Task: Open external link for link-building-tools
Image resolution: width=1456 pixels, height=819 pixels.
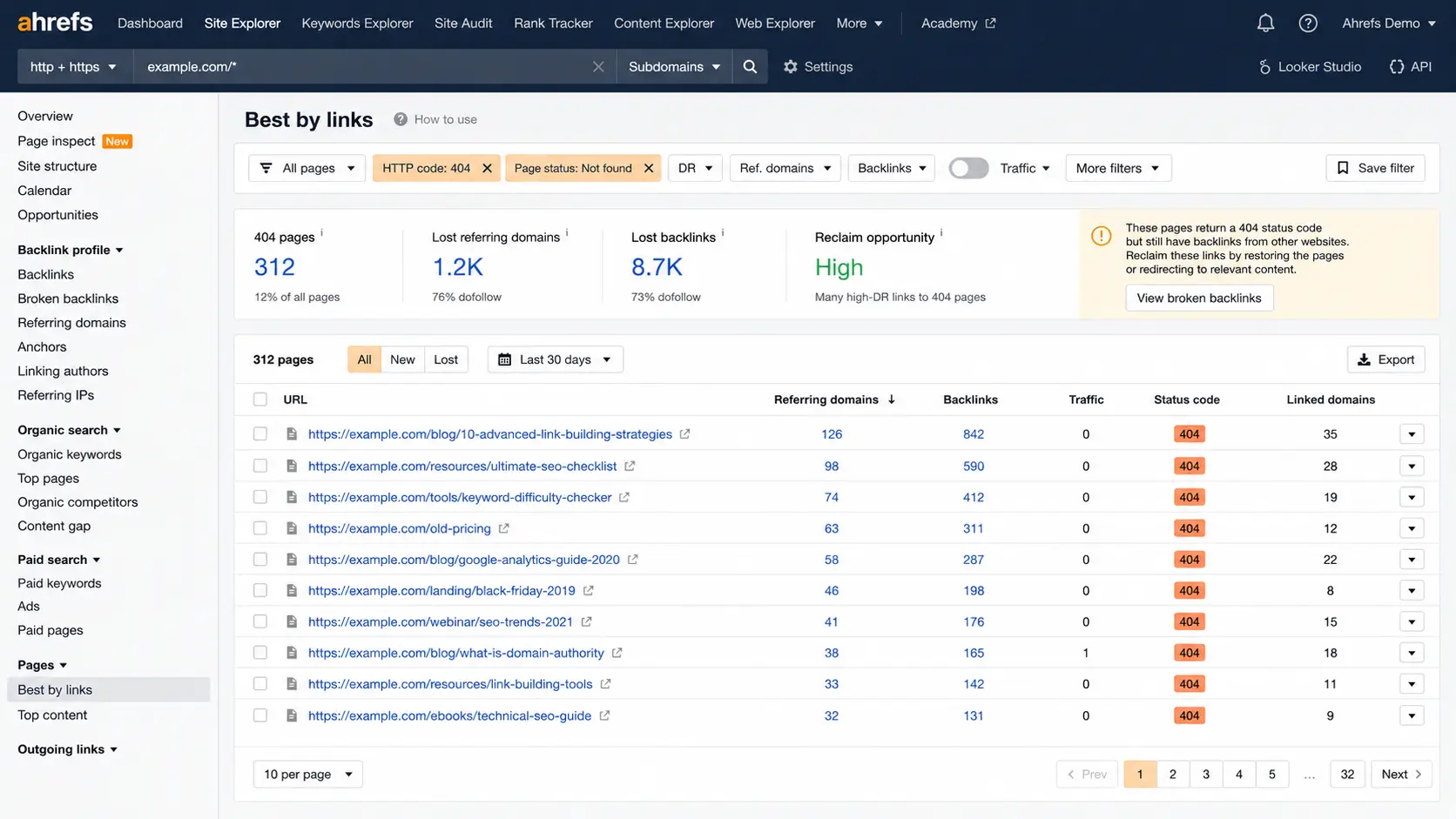Action: 605,684
